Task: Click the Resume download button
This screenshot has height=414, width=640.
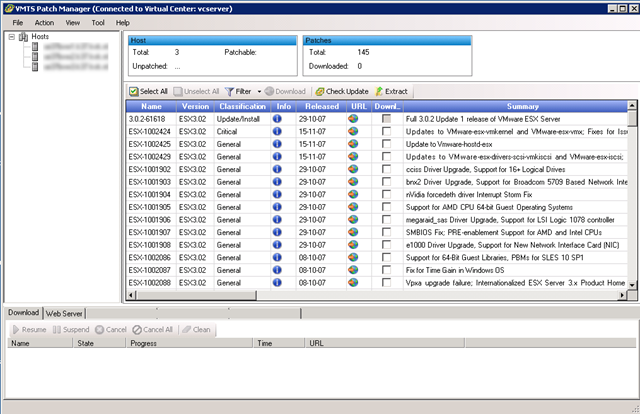Action: pyautogui.click(x=28, y=329)
